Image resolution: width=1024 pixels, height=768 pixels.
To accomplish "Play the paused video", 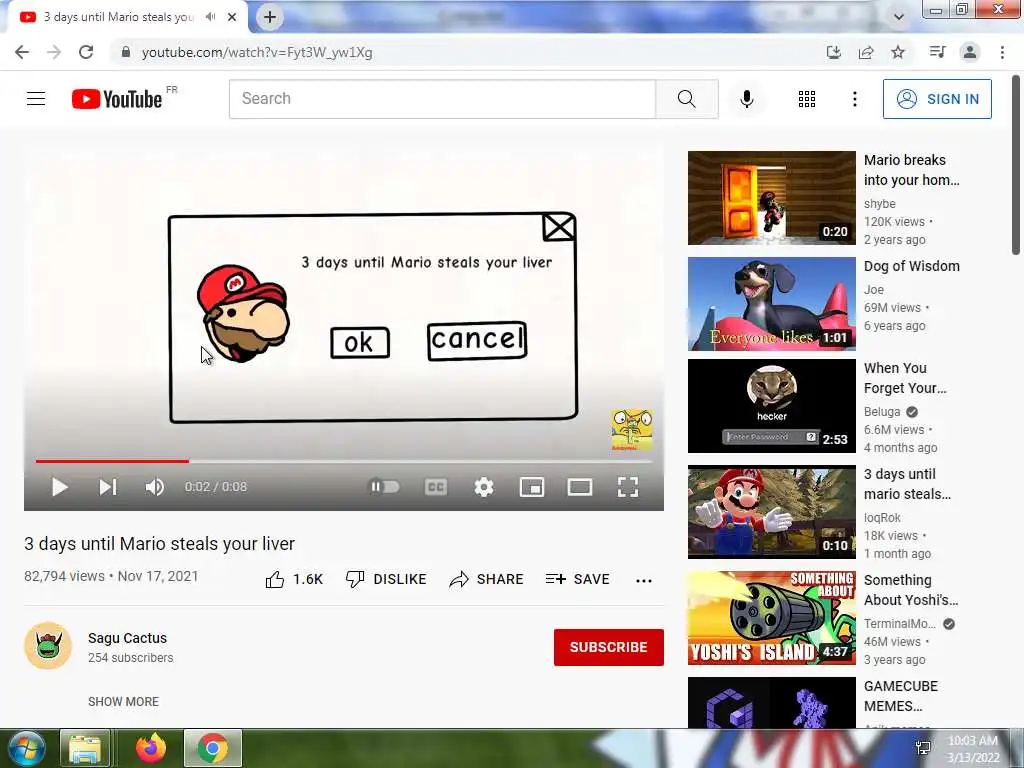I will (x=59, y=487).
